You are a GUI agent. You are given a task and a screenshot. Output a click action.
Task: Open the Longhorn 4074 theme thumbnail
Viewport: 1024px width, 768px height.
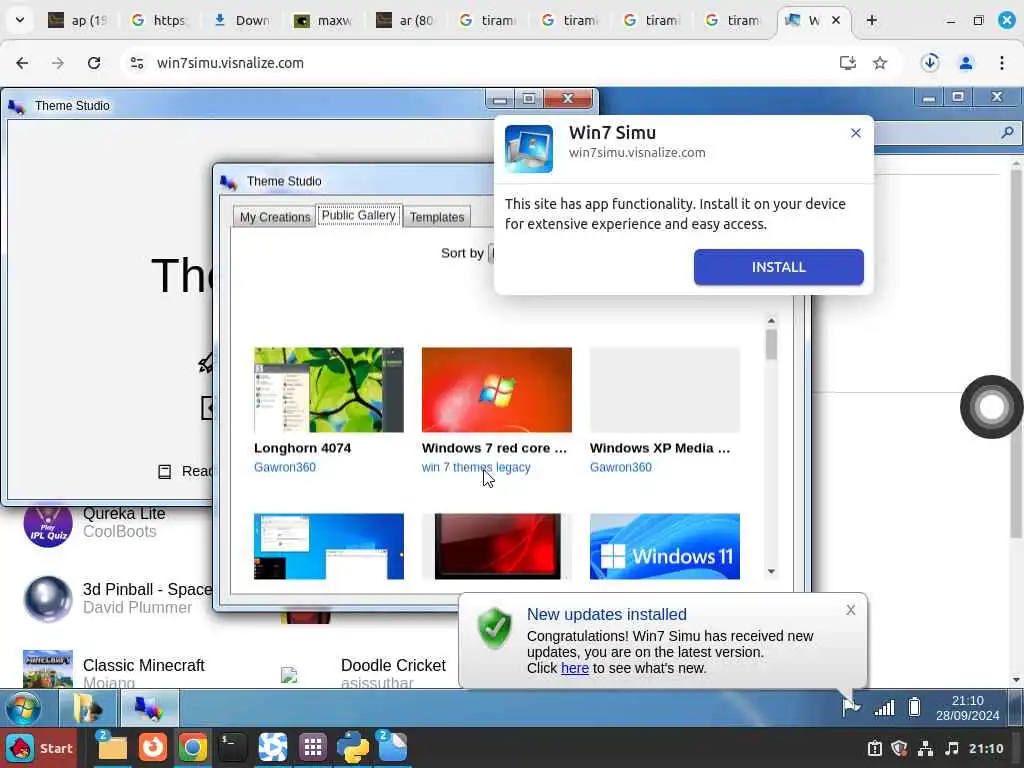[x=328, y=390]
